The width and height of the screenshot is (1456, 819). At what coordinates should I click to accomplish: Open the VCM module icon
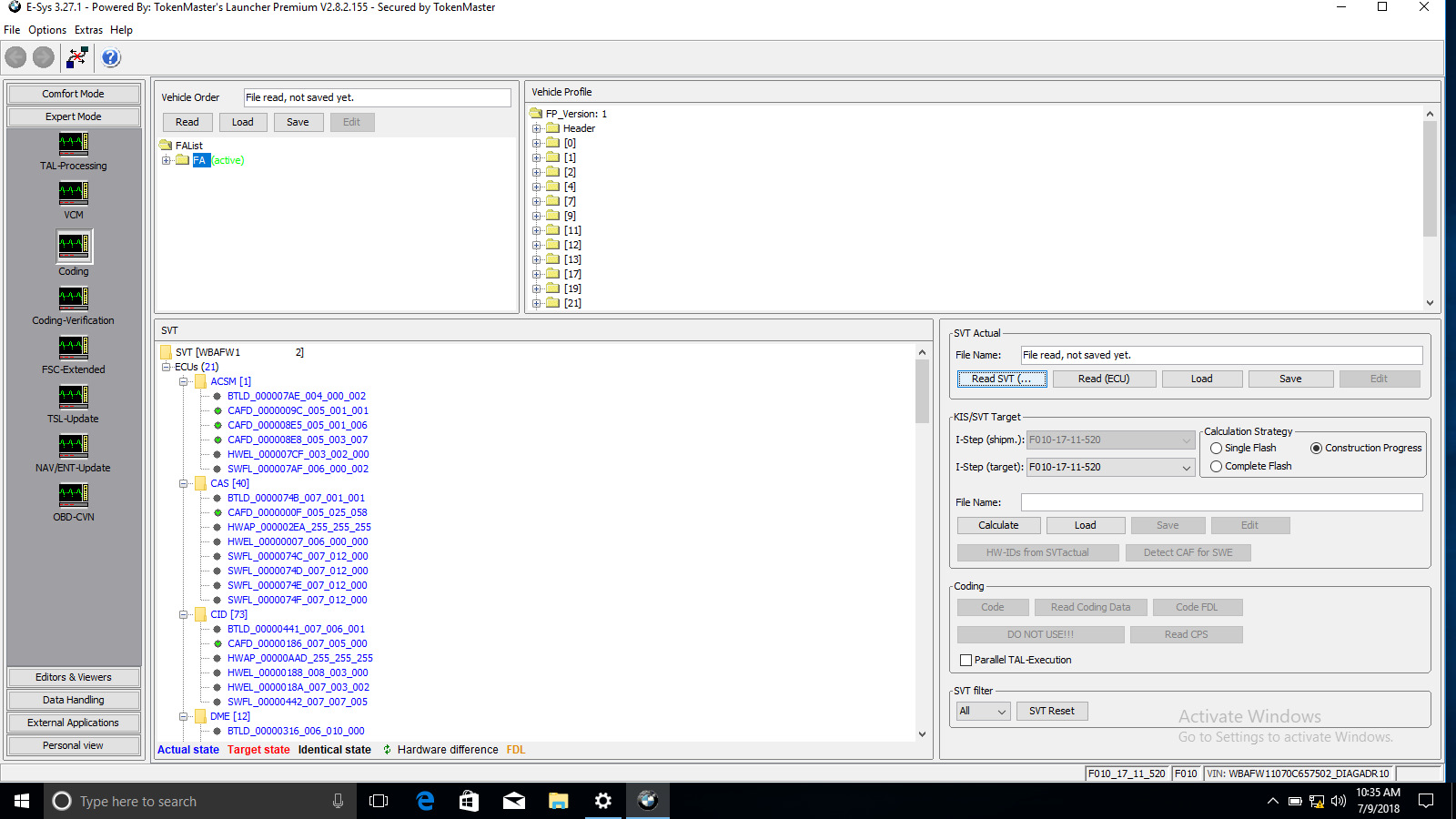[x=74, y=193]
